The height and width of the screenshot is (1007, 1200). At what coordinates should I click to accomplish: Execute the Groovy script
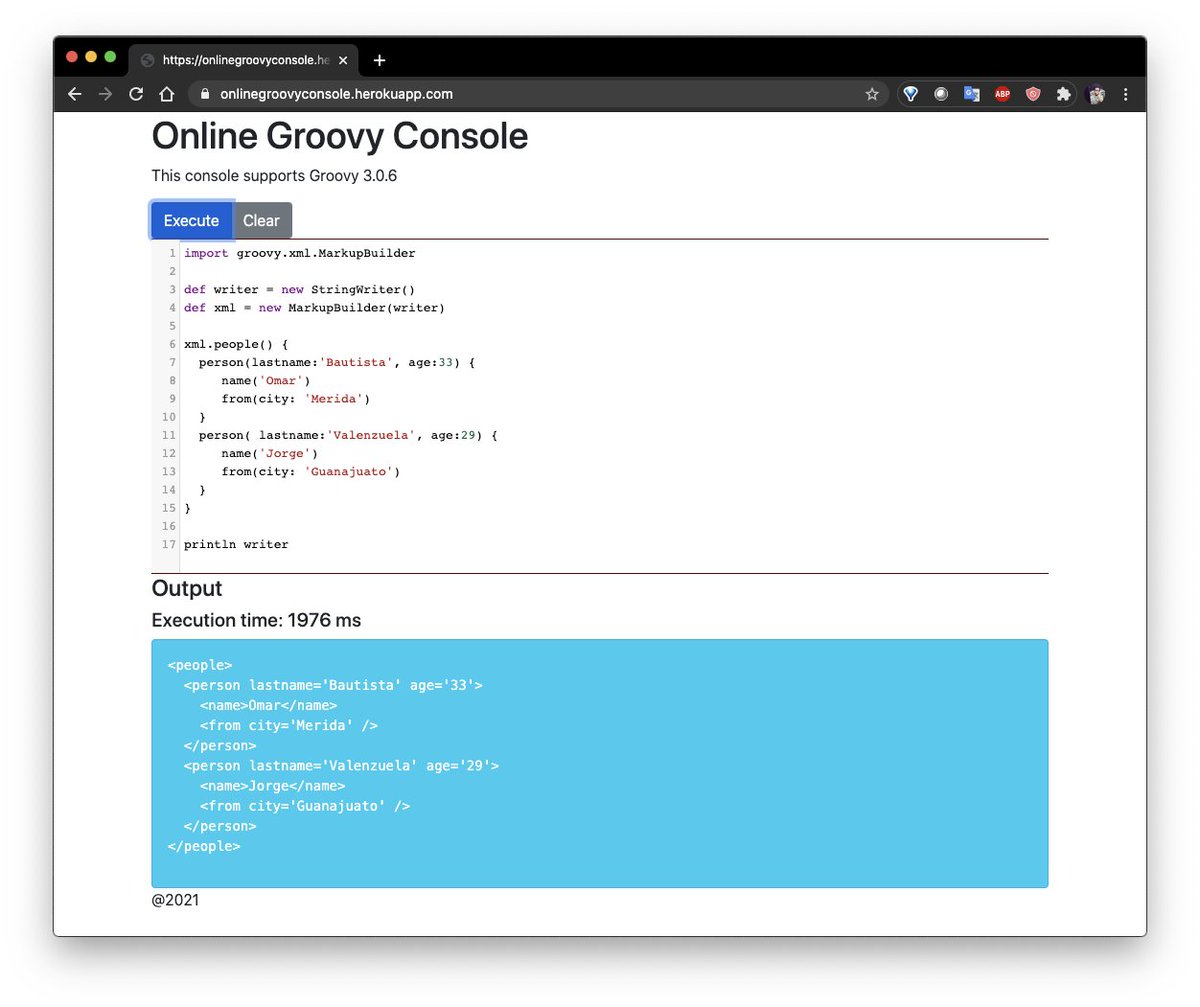tap(191, 220)
